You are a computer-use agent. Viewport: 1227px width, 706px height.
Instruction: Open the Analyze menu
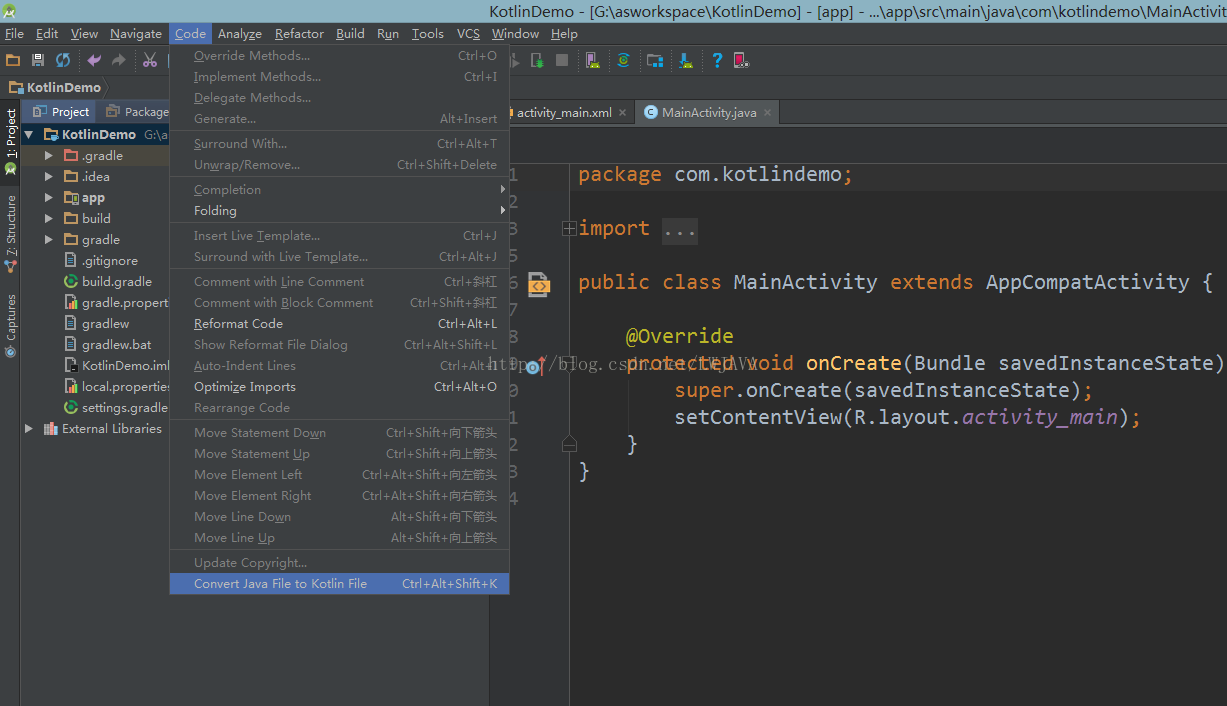click(x=240, y=33)
